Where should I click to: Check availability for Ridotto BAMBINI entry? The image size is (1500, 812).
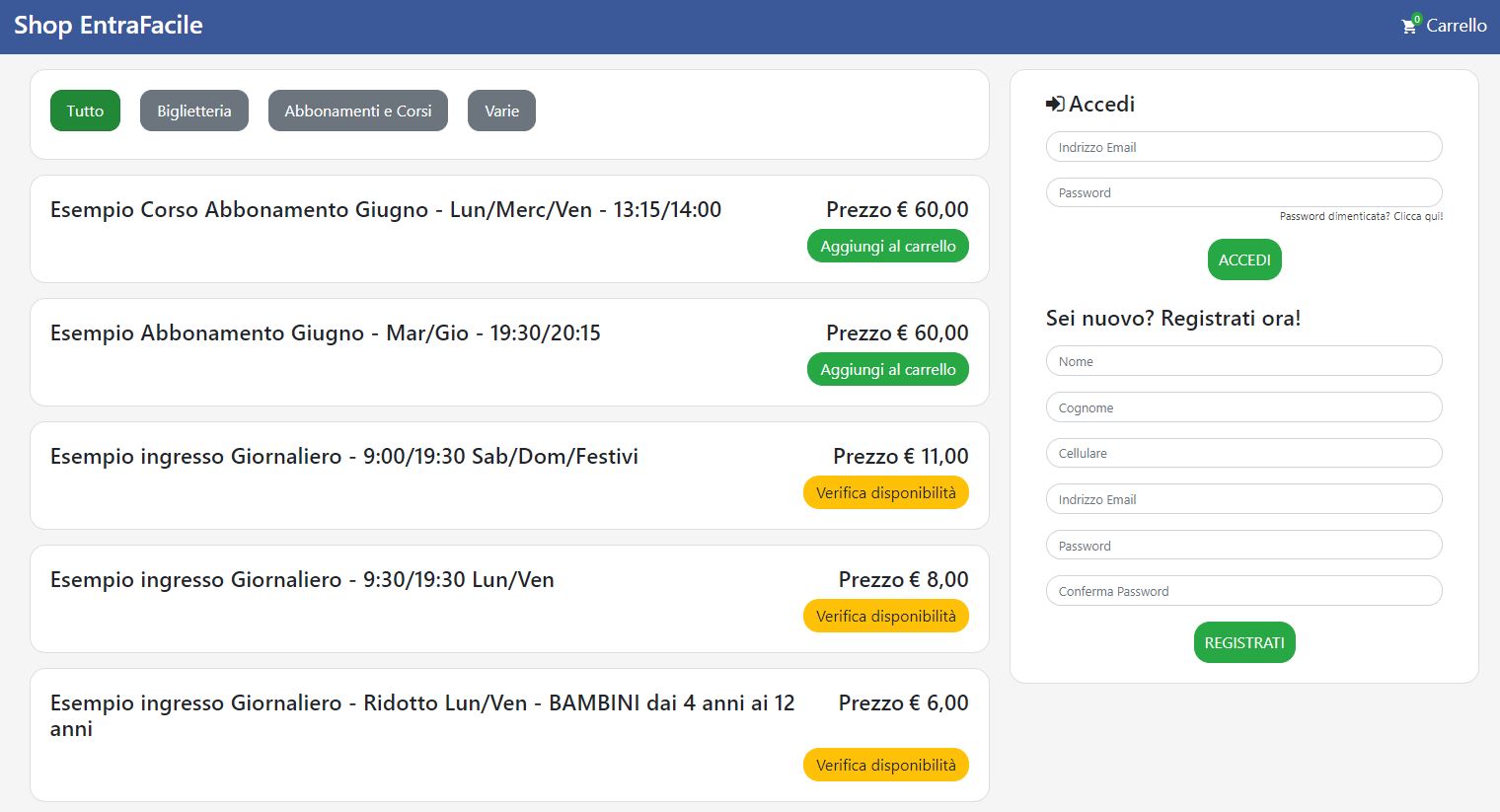click(x=885, y=766)
